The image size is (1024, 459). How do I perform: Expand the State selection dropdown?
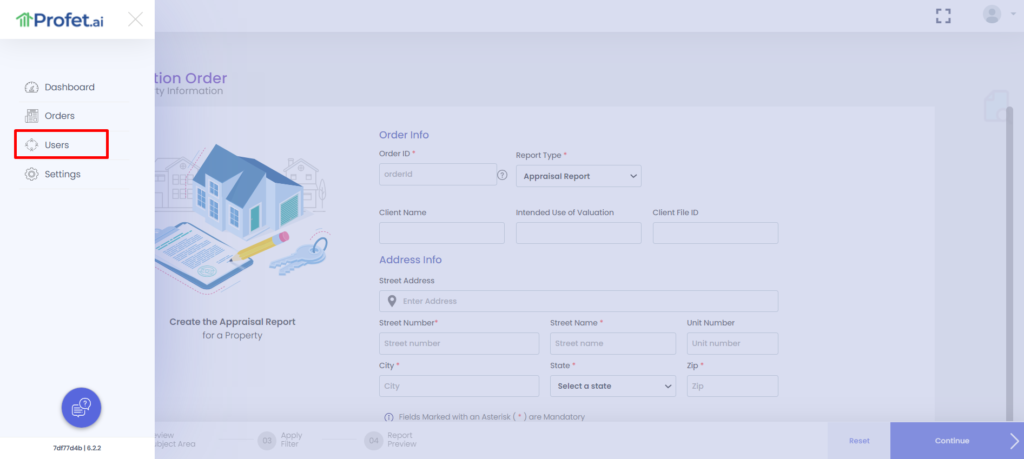point(612,386)
